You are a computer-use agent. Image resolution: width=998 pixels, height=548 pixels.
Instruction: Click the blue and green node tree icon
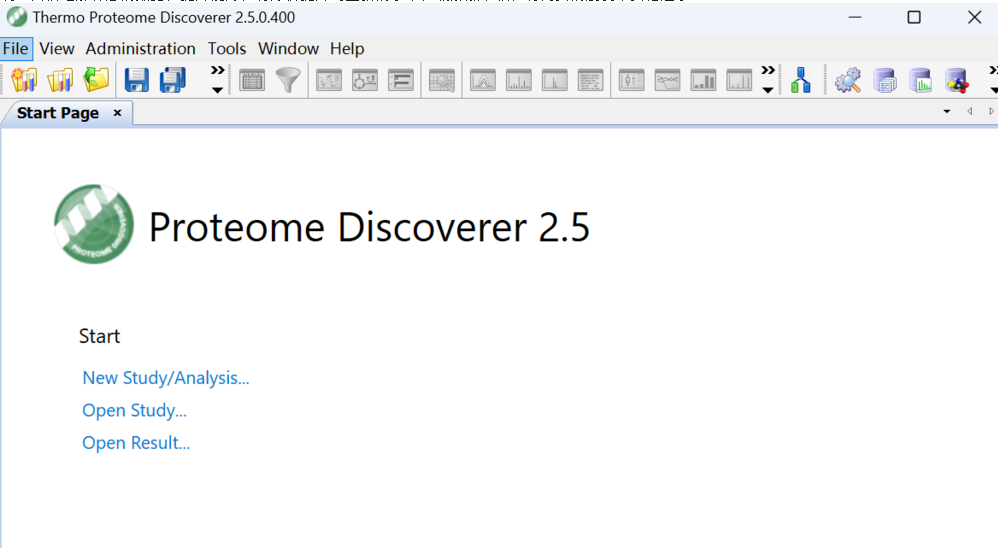coord(801,80)
